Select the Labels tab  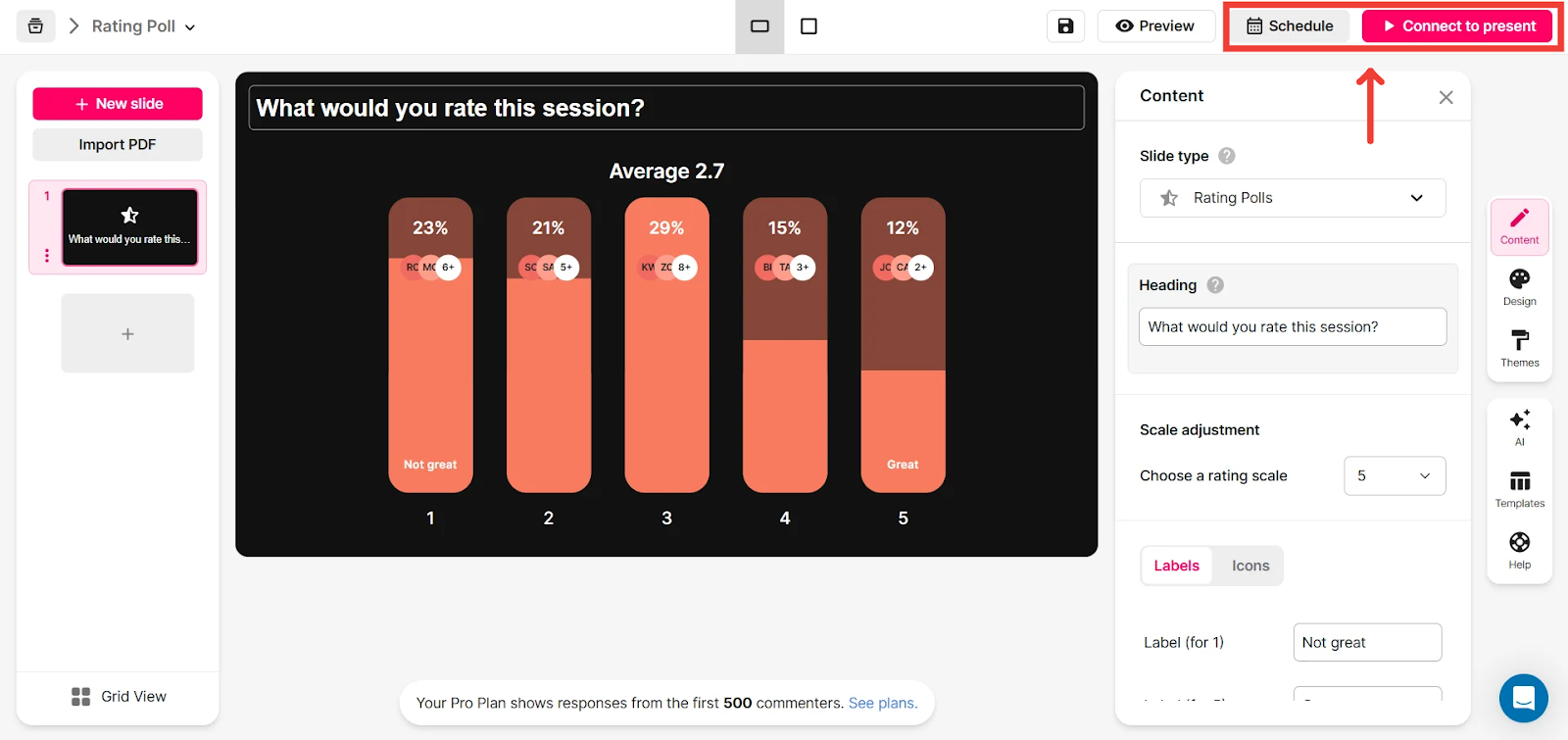pos(1176,566)
